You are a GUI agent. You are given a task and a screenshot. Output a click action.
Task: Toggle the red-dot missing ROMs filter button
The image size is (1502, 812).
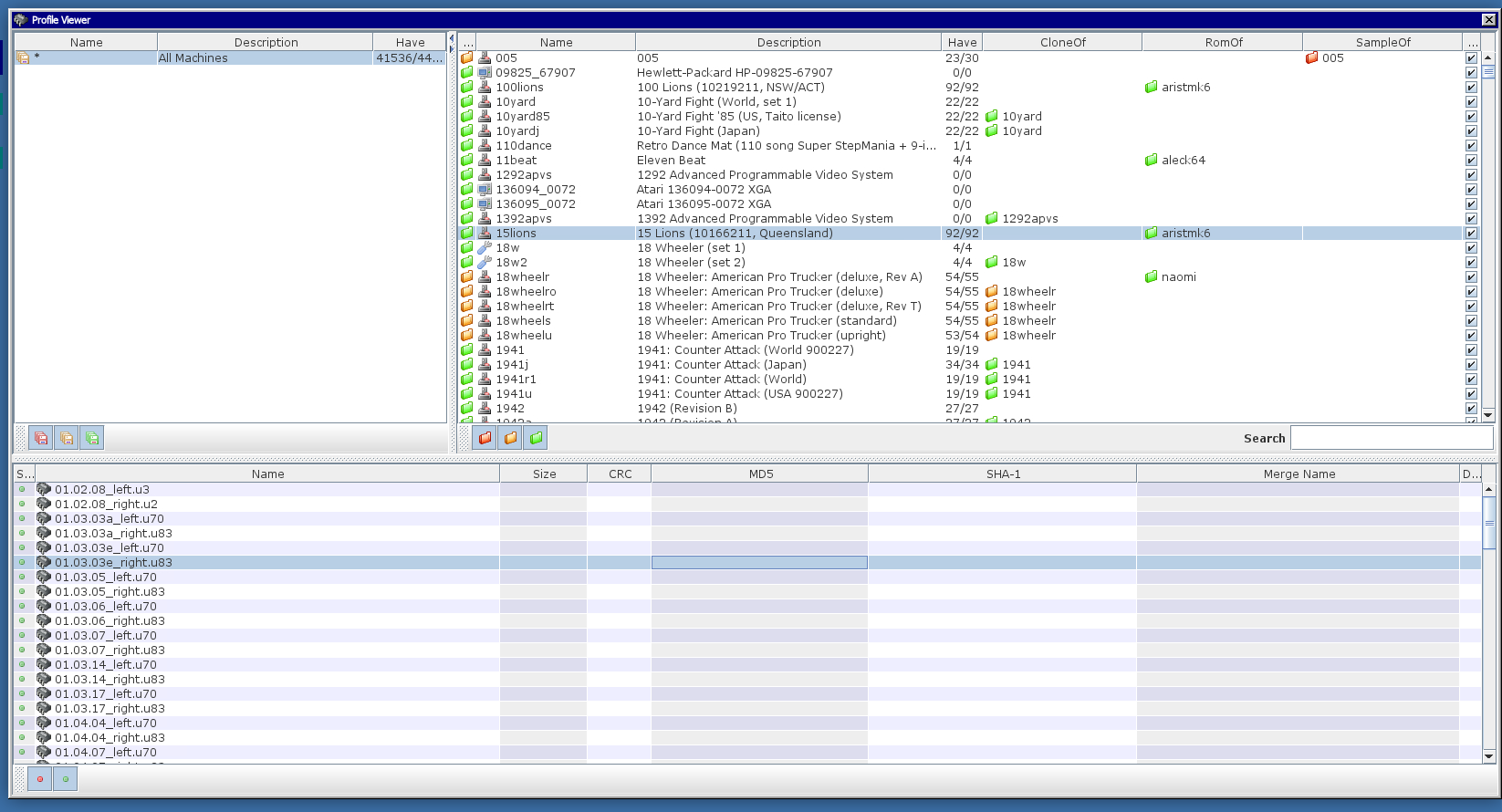(40, 779)
